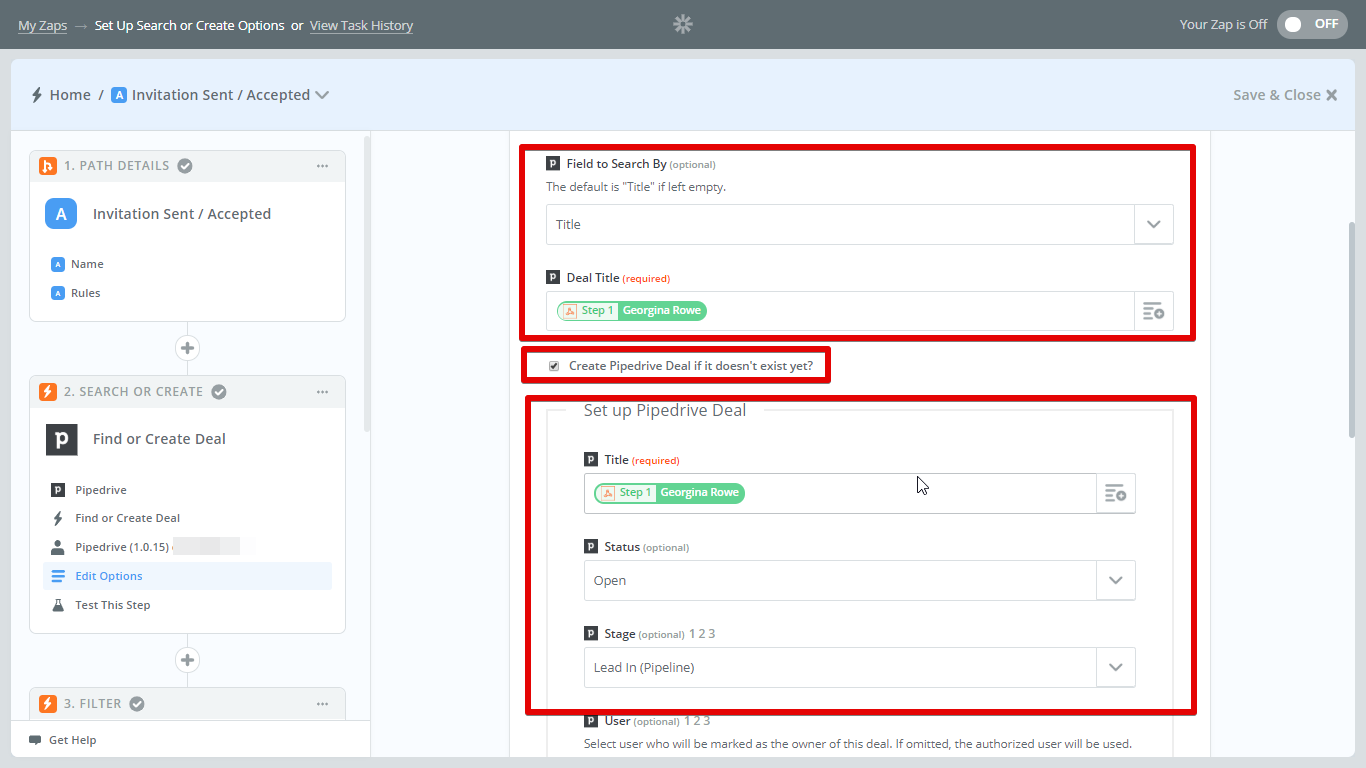Click the Pipedrive icon beside Status label
1366x768 pixels.
pos(591,547)
